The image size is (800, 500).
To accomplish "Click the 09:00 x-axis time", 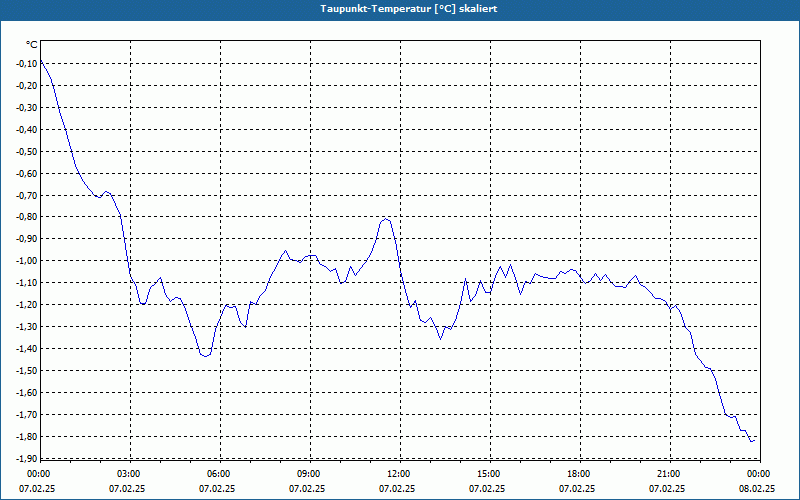I will click(x=308, y=474).
